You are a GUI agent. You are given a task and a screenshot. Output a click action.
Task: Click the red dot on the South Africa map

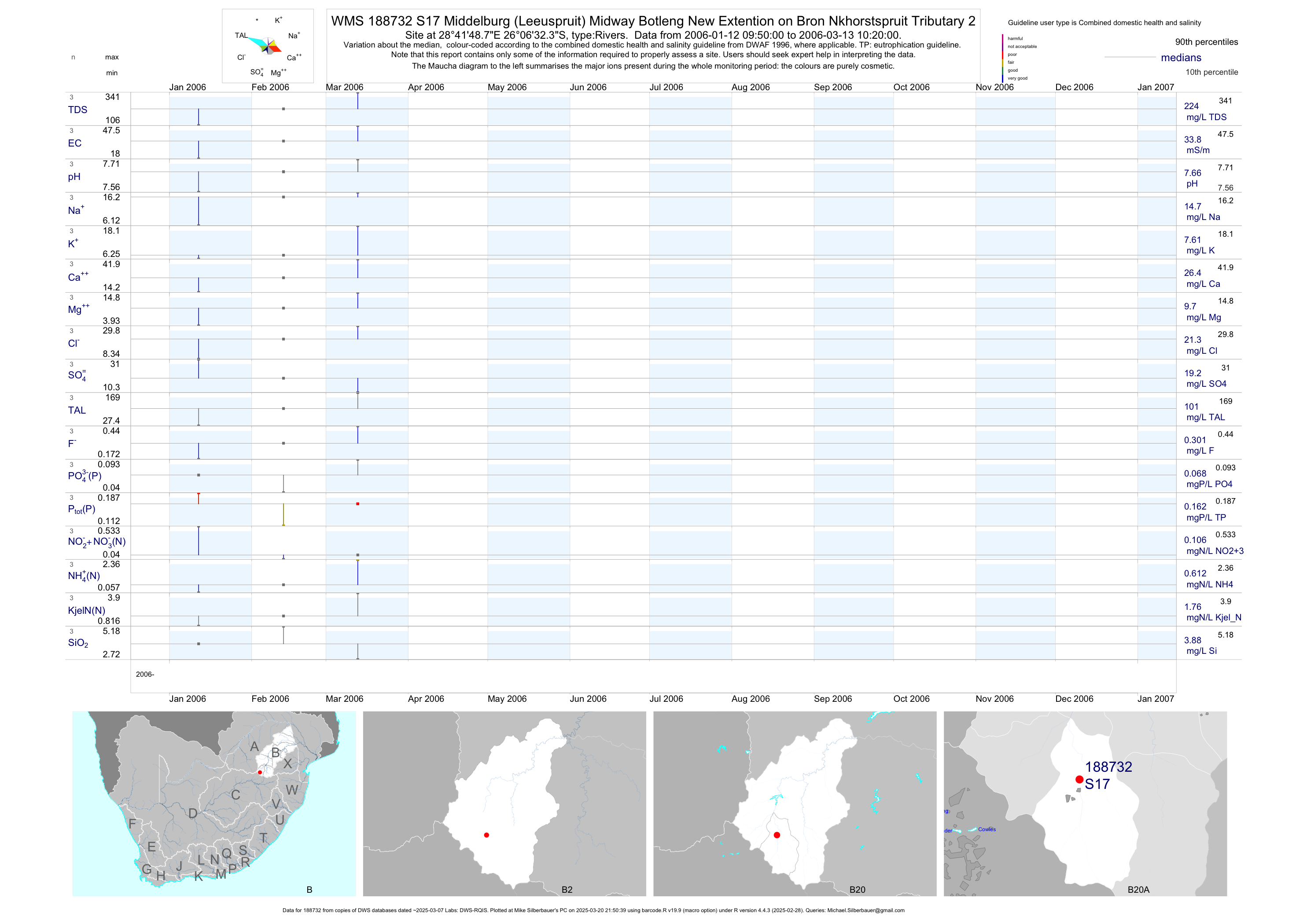[260, 773]
